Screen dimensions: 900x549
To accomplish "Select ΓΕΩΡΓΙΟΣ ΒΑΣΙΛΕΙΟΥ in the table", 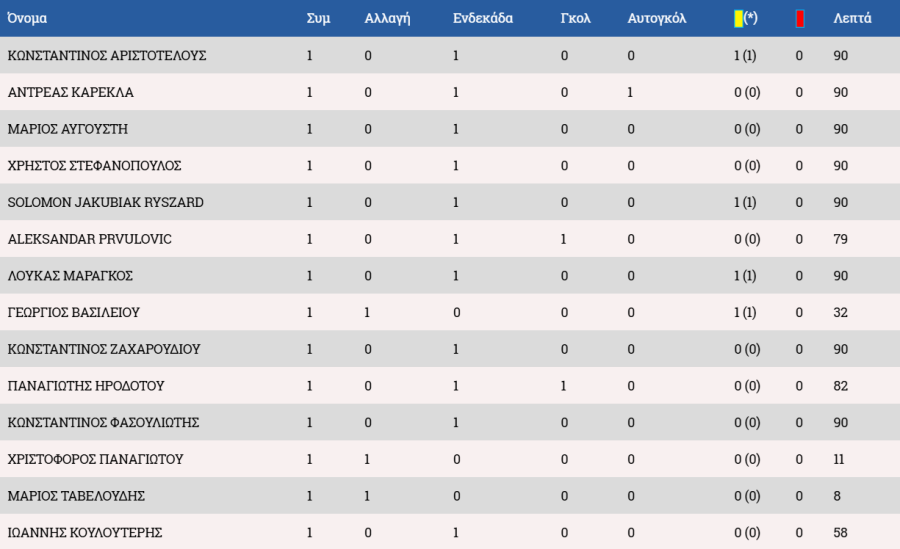I will 73,312.
